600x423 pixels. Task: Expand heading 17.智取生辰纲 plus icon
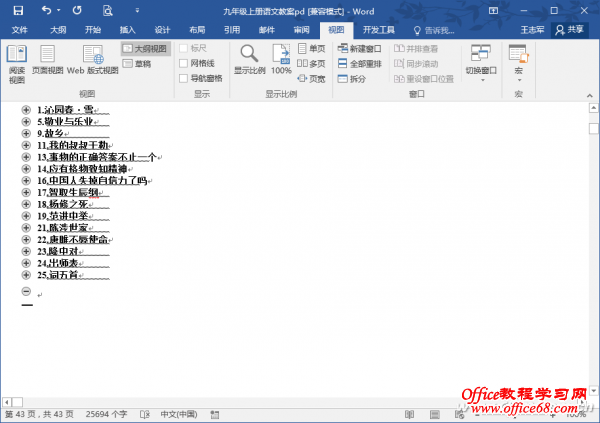(x=26, y=192)
